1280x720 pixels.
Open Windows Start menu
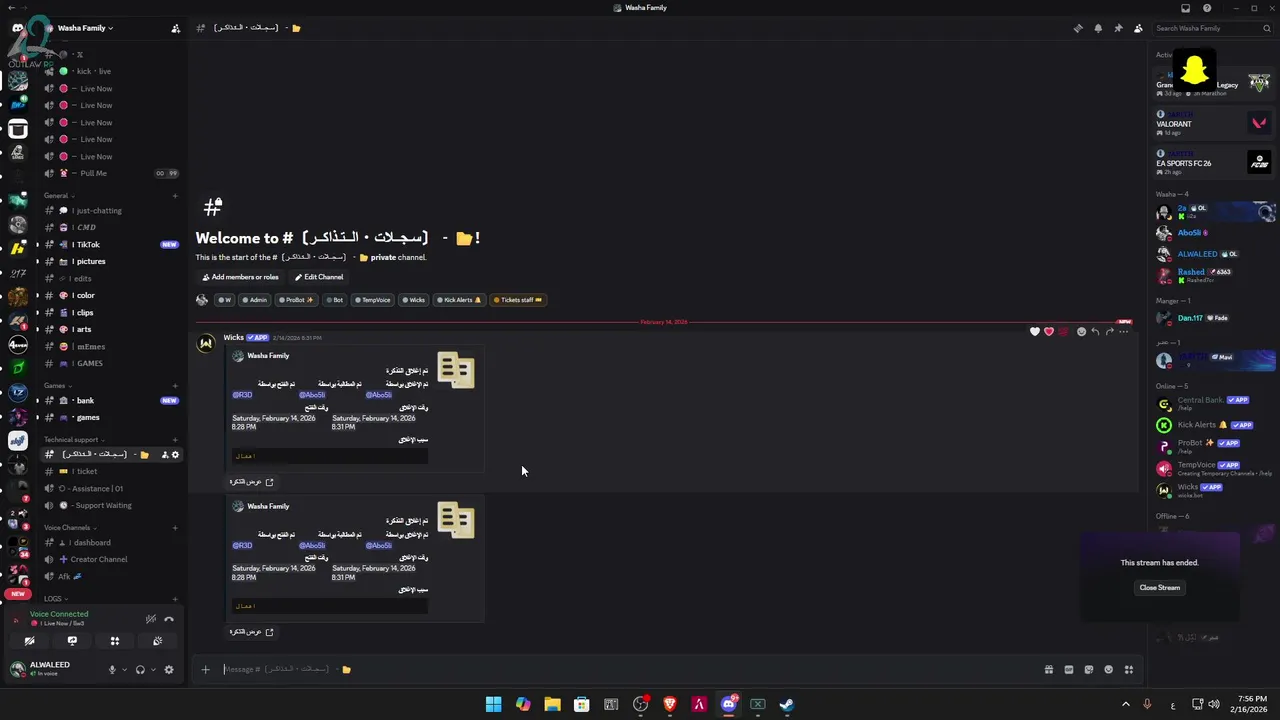(493, 704)
